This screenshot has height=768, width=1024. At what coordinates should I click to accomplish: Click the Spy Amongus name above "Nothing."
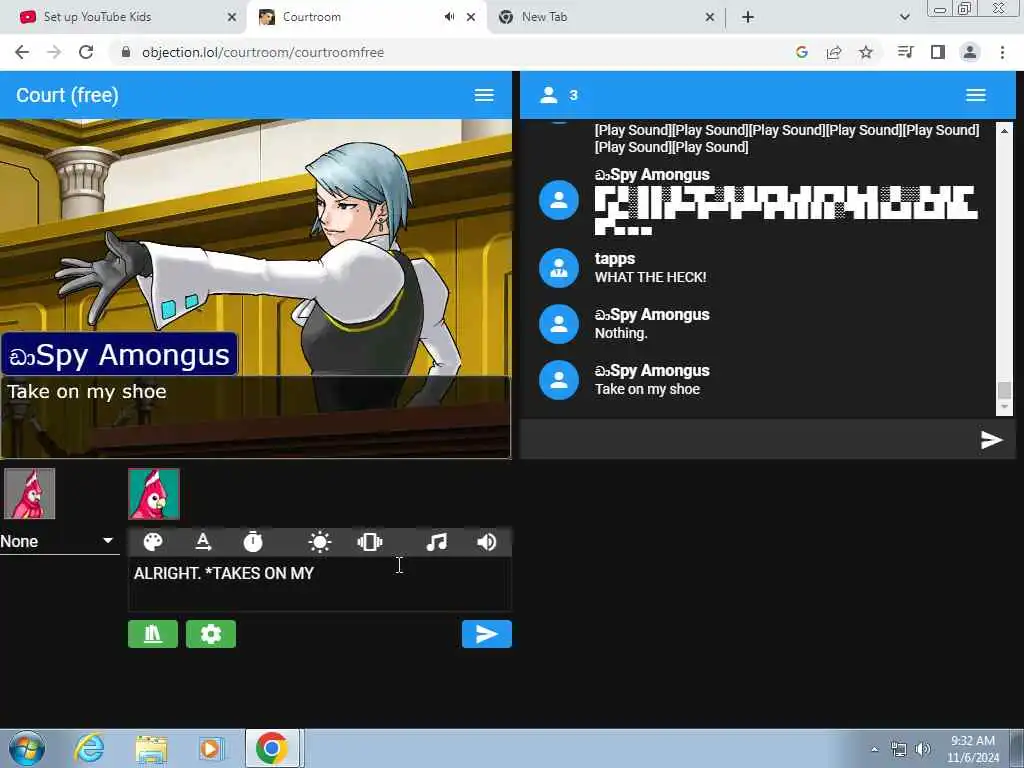click(x=652, y=315)
